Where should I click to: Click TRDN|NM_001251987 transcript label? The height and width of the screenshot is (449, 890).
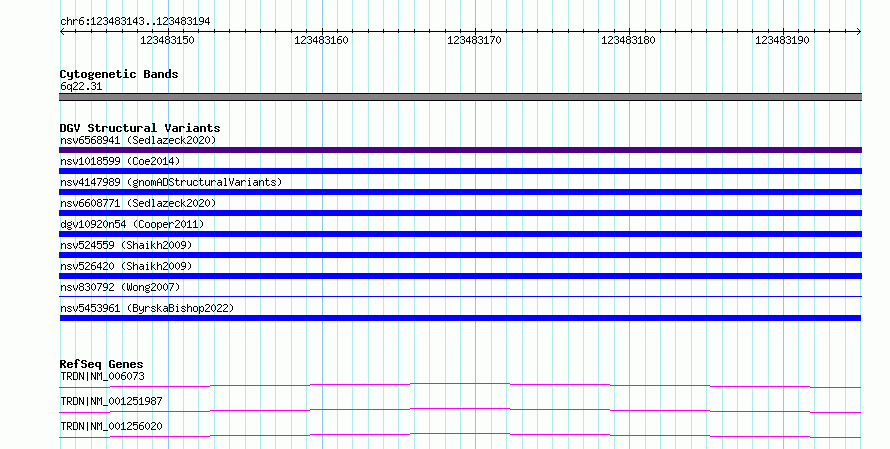coord(111,401)
